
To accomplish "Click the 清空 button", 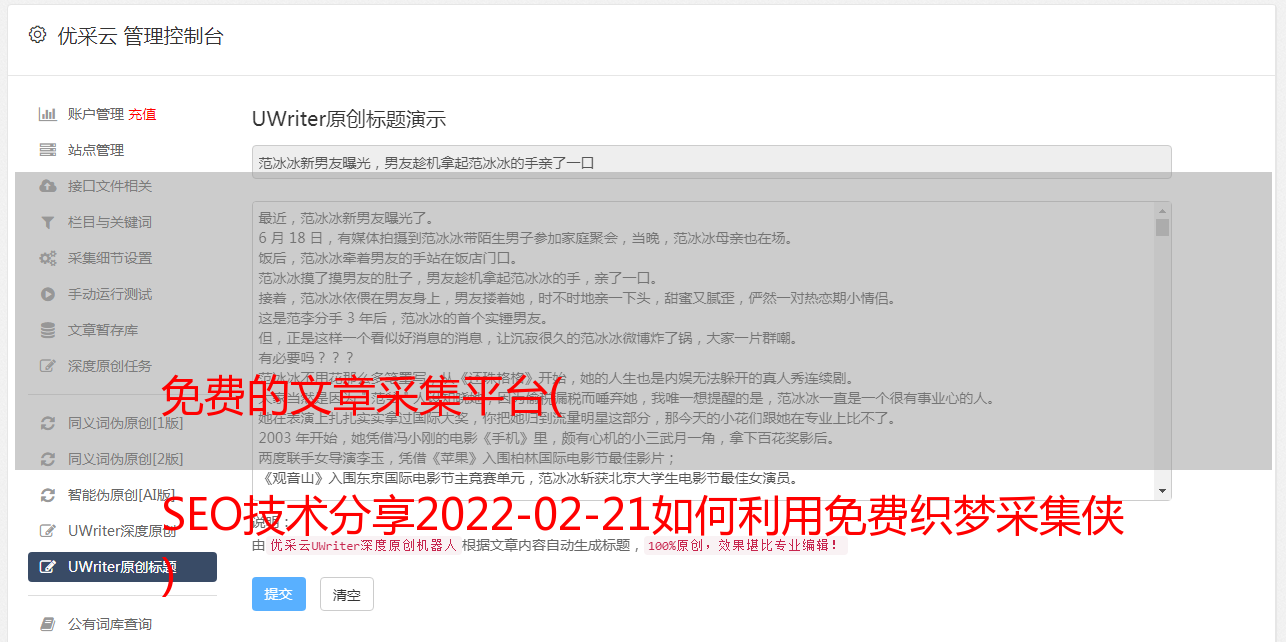I will 346,594.
